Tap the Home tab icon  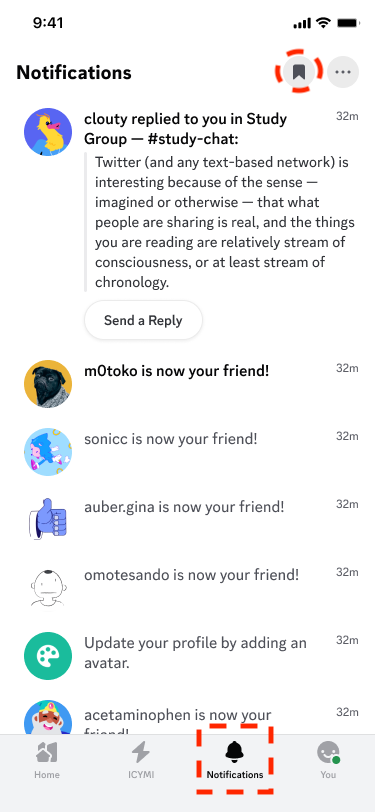click(47, 759)
